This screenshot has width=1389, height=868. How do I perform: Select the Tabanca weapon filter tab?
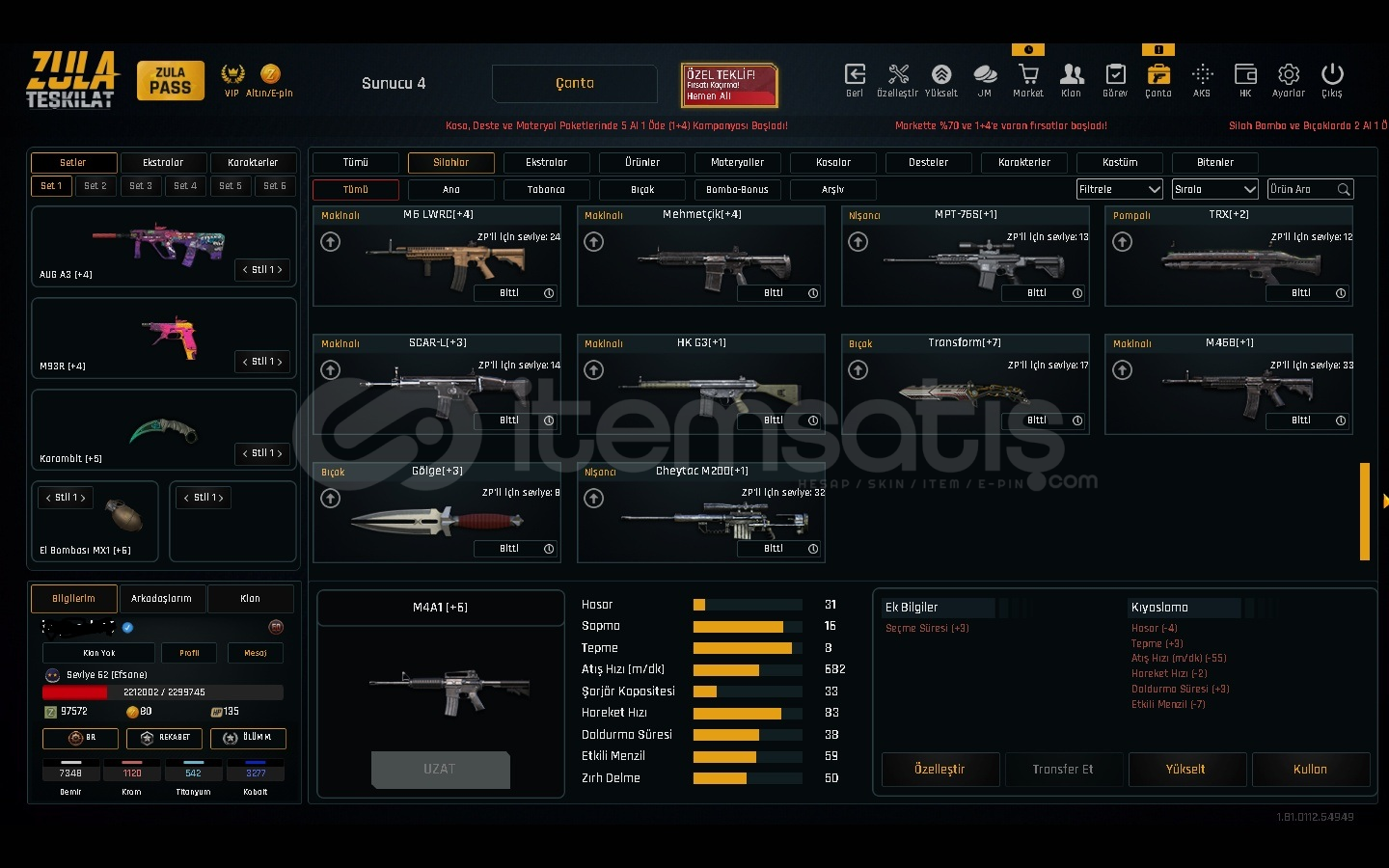(x=547, y=190)
